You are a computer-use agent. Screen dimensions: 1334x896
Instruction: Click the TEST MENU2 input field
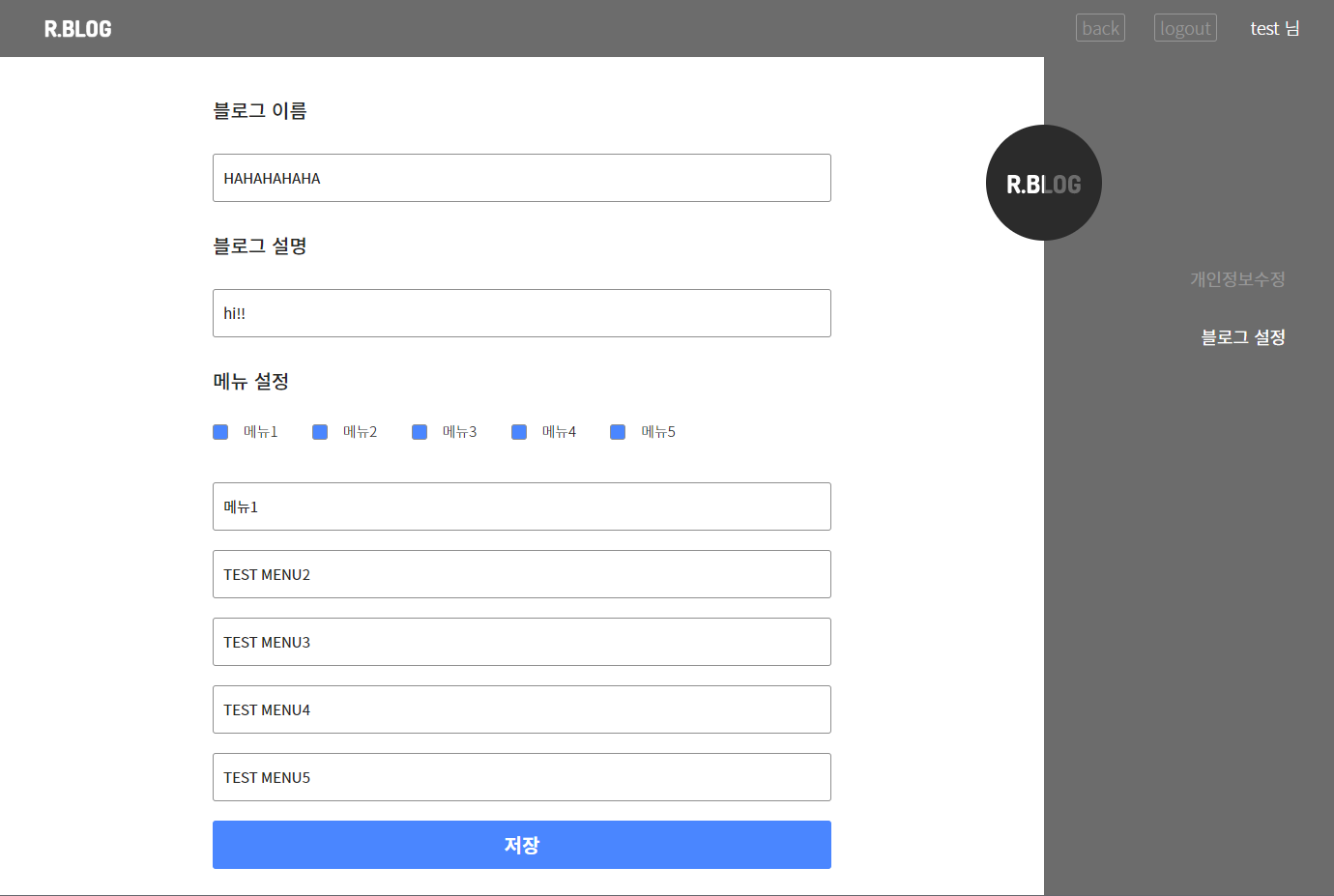pos(522,574)
